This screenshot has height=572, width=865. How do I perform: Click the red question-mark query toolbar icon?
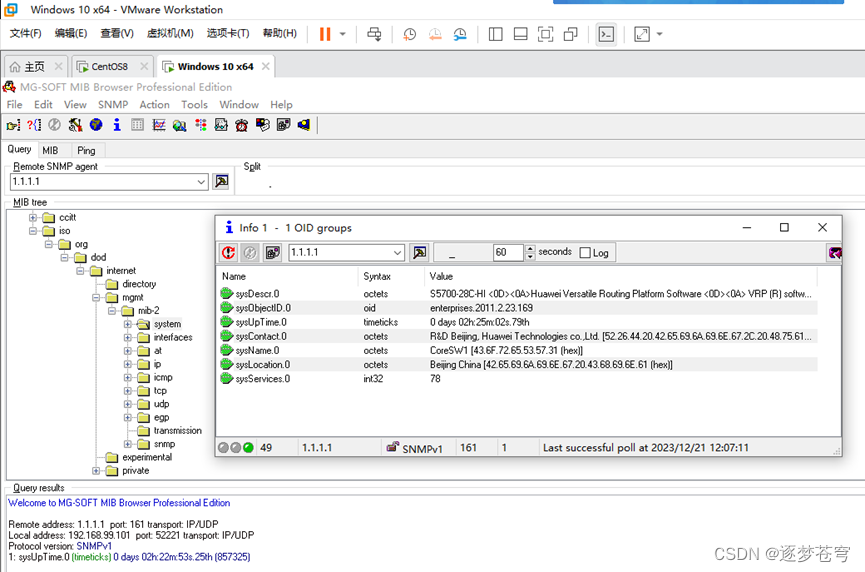34,125
